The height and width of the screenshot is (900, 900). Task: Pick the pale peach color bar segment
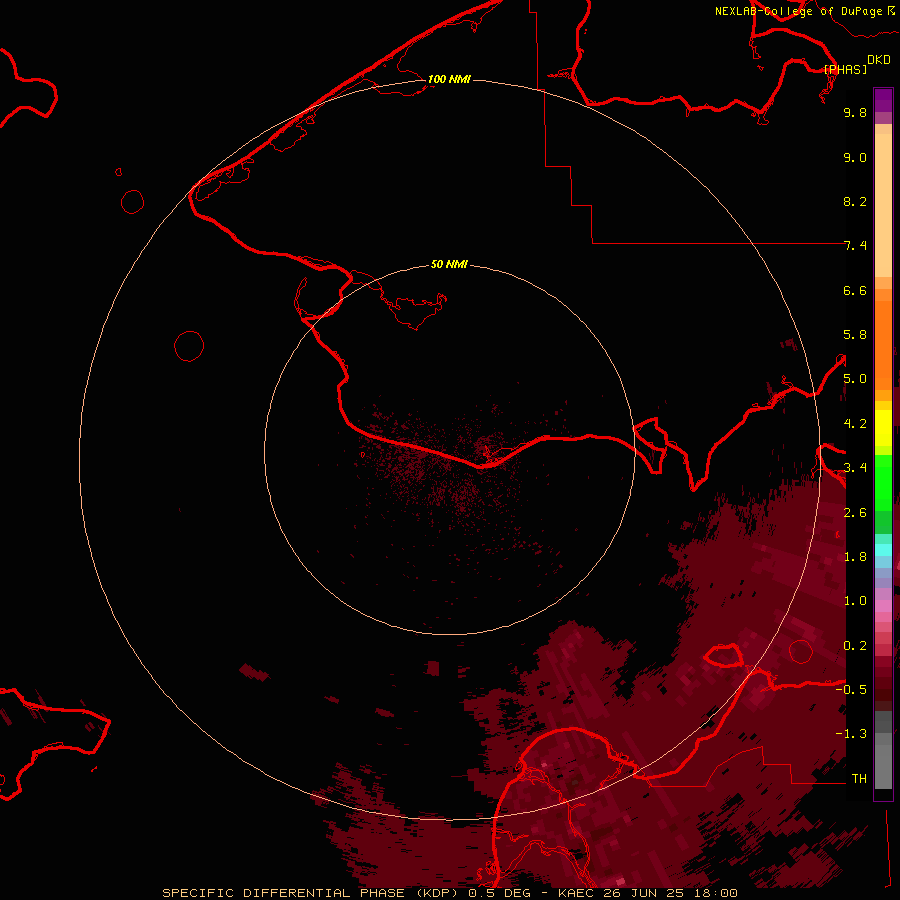883,205
